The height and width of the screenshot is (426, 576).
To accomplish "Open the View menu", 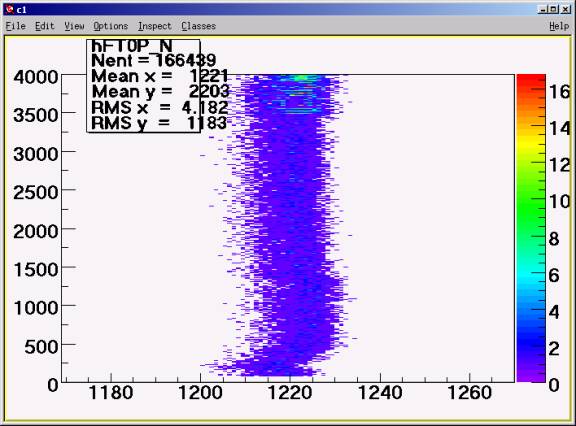I will click(x=74, y=26).
